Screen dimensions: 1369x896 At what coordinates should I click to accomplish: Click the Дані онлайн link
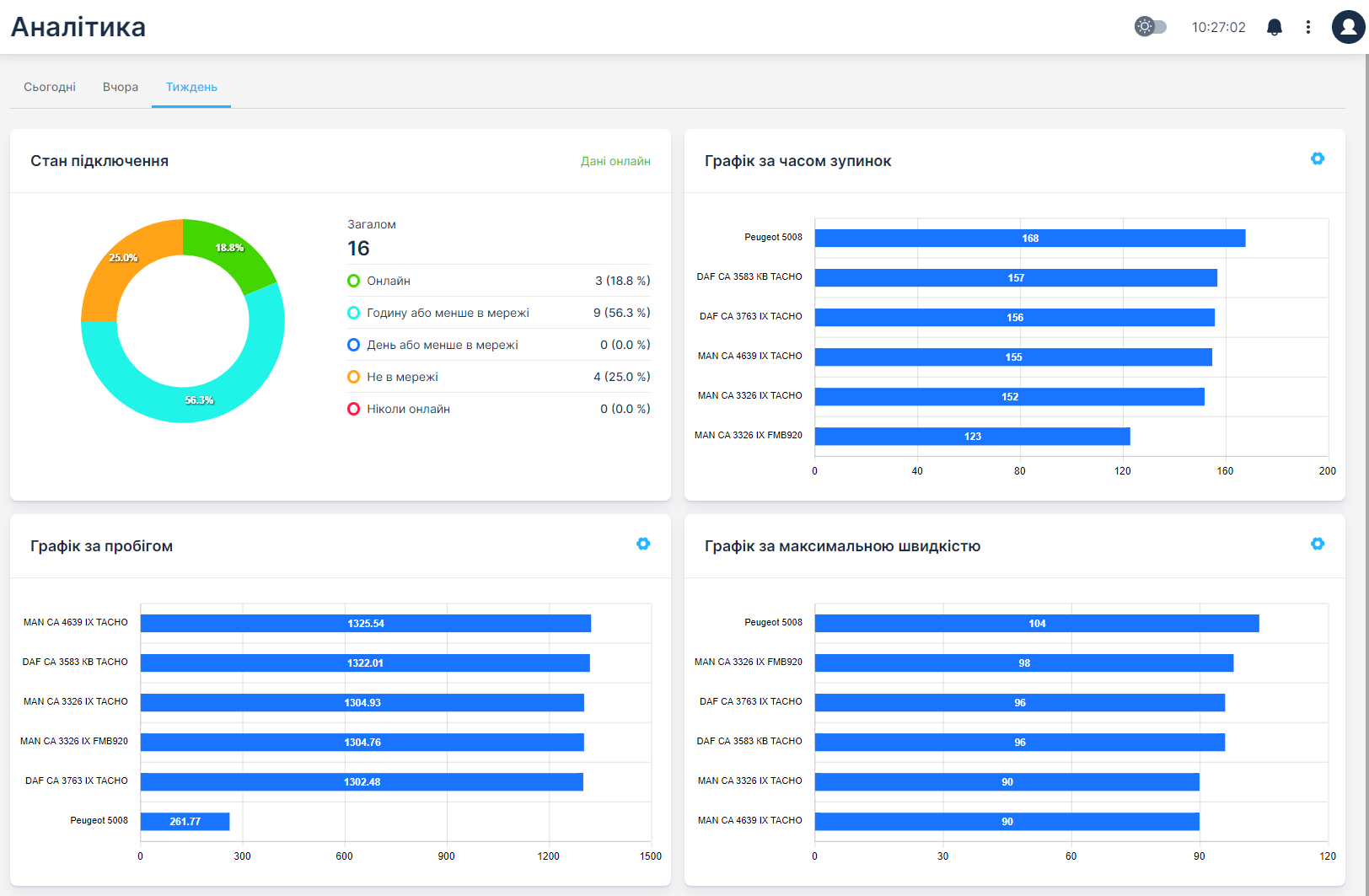coord(615,161)
